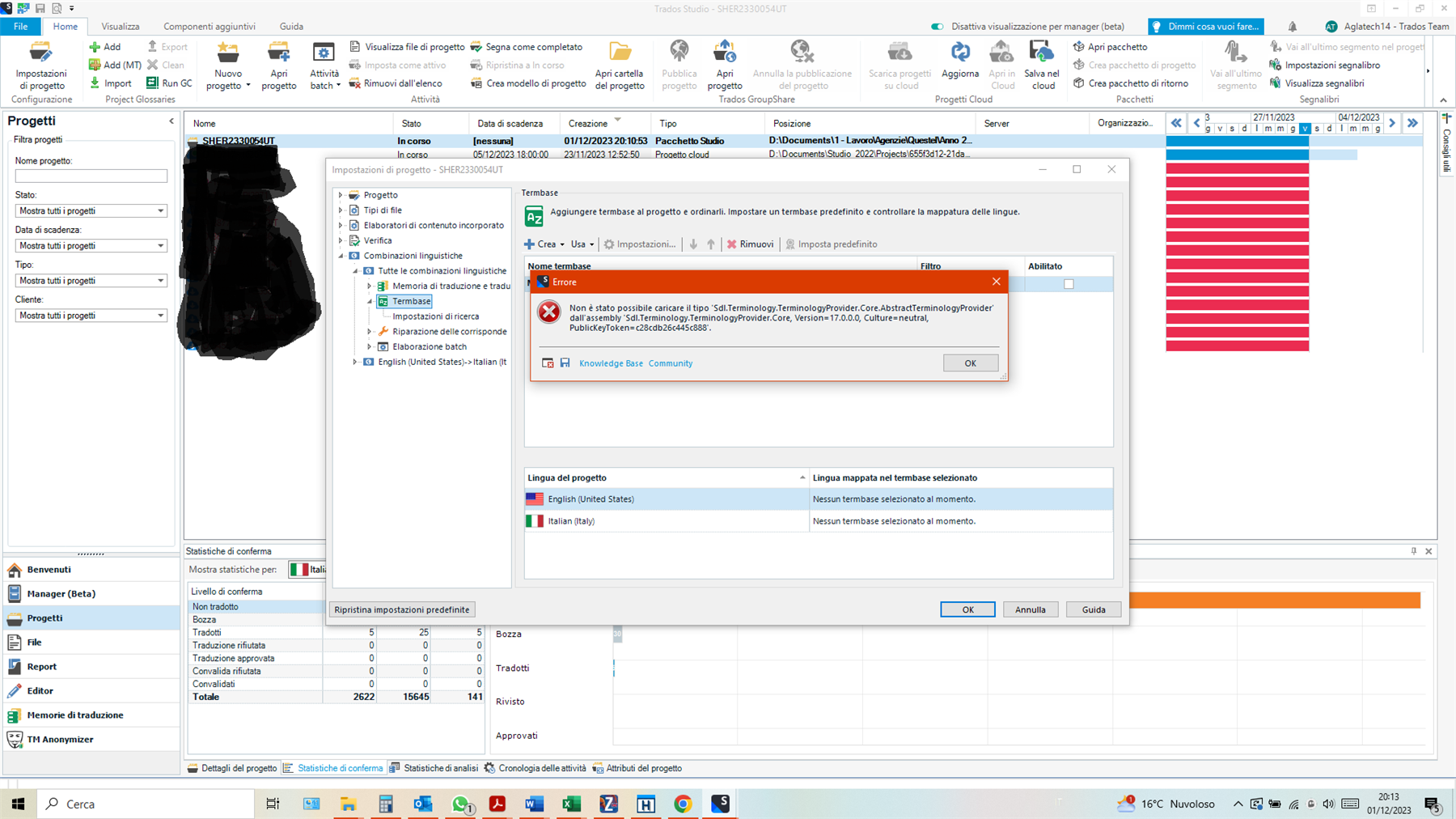Click Run GC button
Viewport: 1456px width, 819px height.
pos(169,83)
